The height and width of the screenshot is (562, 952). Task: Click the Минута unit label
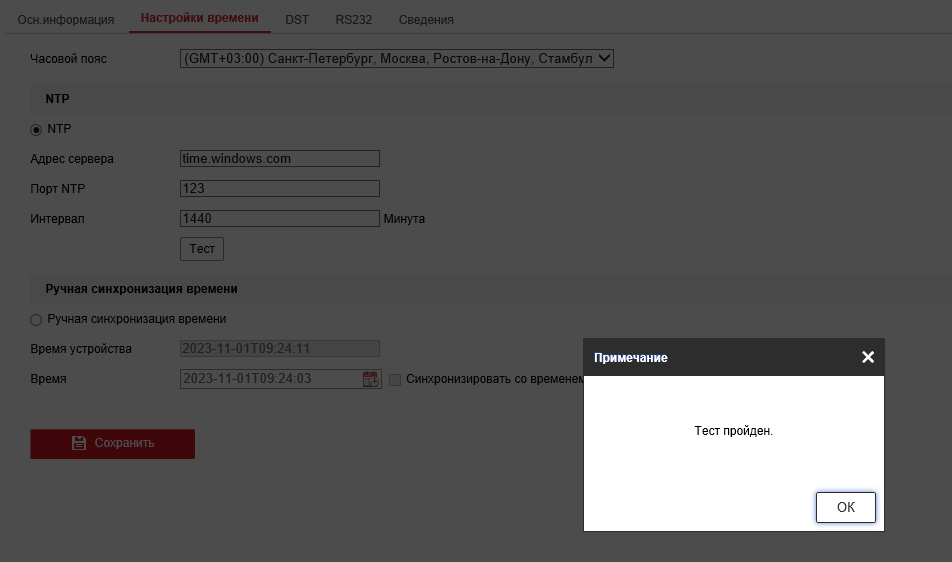pos(404,218)
